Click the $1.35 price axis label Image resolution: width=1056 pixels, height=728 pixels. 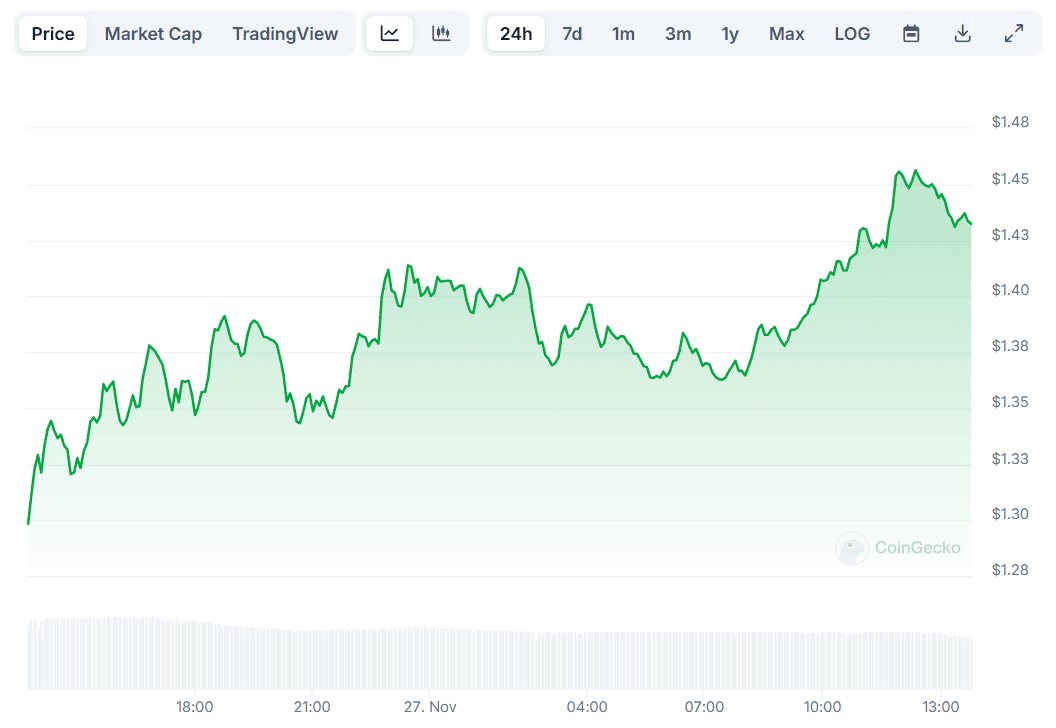(x=1010, y=401)
